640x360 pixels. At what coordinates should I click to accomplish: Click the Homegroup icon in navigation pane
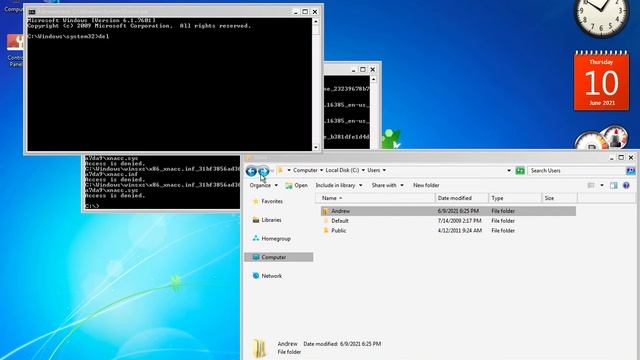pyautogui.click(x=256, y=238)
